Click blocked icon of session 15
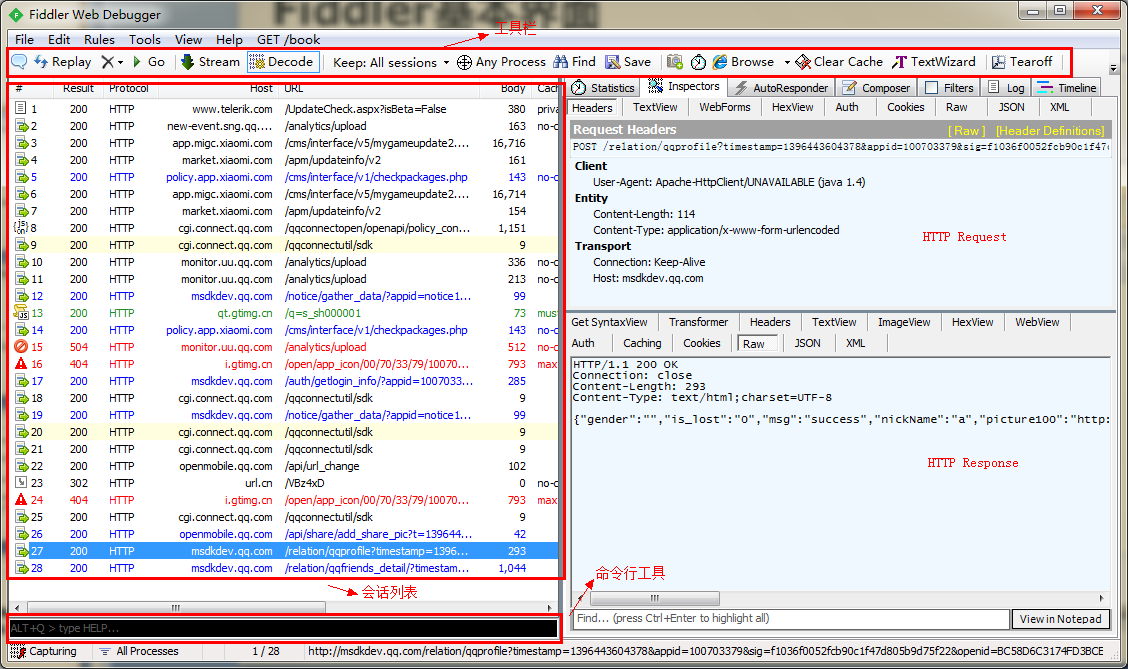1128x669 pixels. (21, 347)
